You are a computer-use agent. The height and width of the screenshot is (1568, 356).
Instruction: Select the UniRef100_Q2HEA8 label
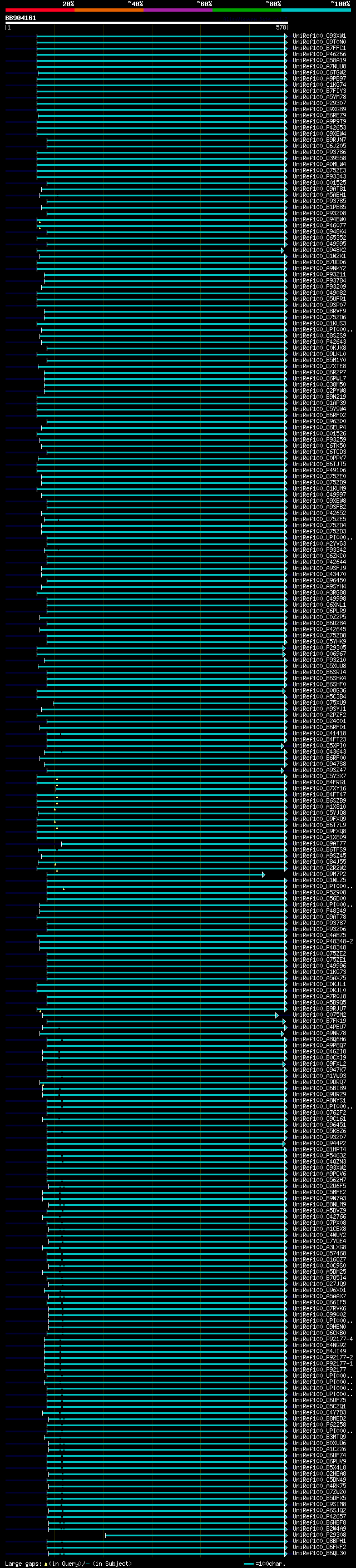[319, 1473]
